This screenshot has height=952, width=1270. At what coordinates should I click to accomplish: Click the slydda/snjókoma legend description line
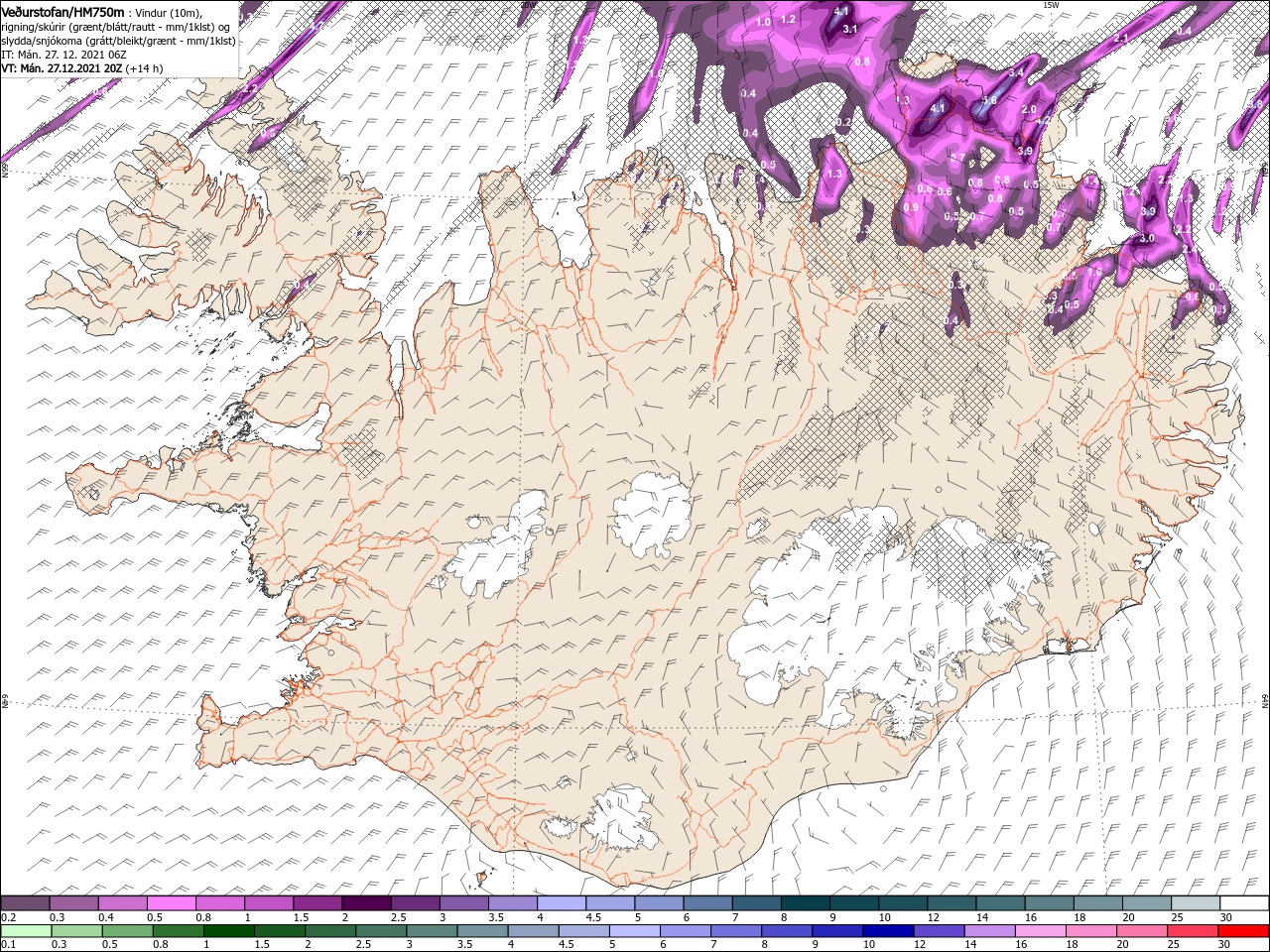point(118,41)
